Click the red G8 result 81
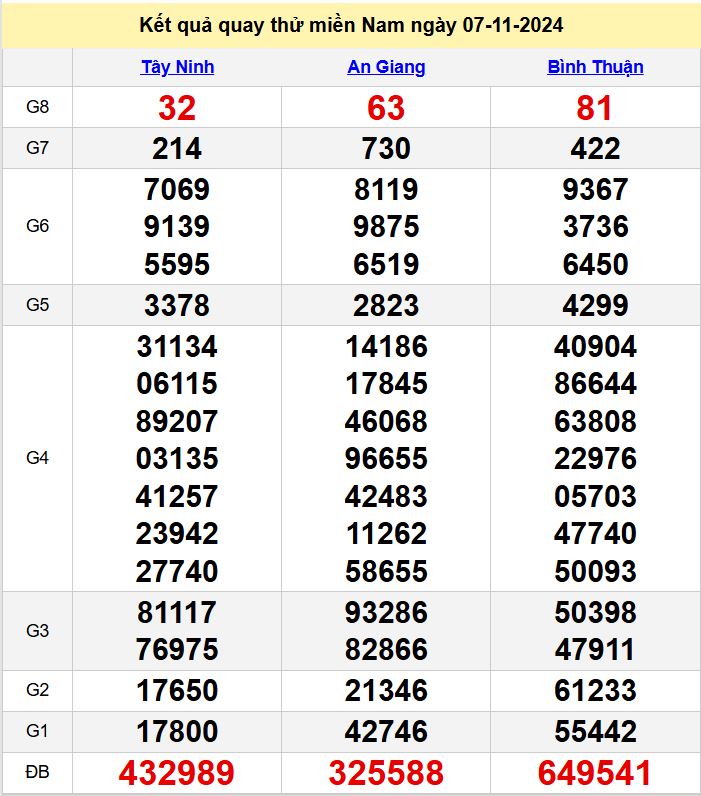The height and width of the screenshot is (796, 701). (594, 108)
